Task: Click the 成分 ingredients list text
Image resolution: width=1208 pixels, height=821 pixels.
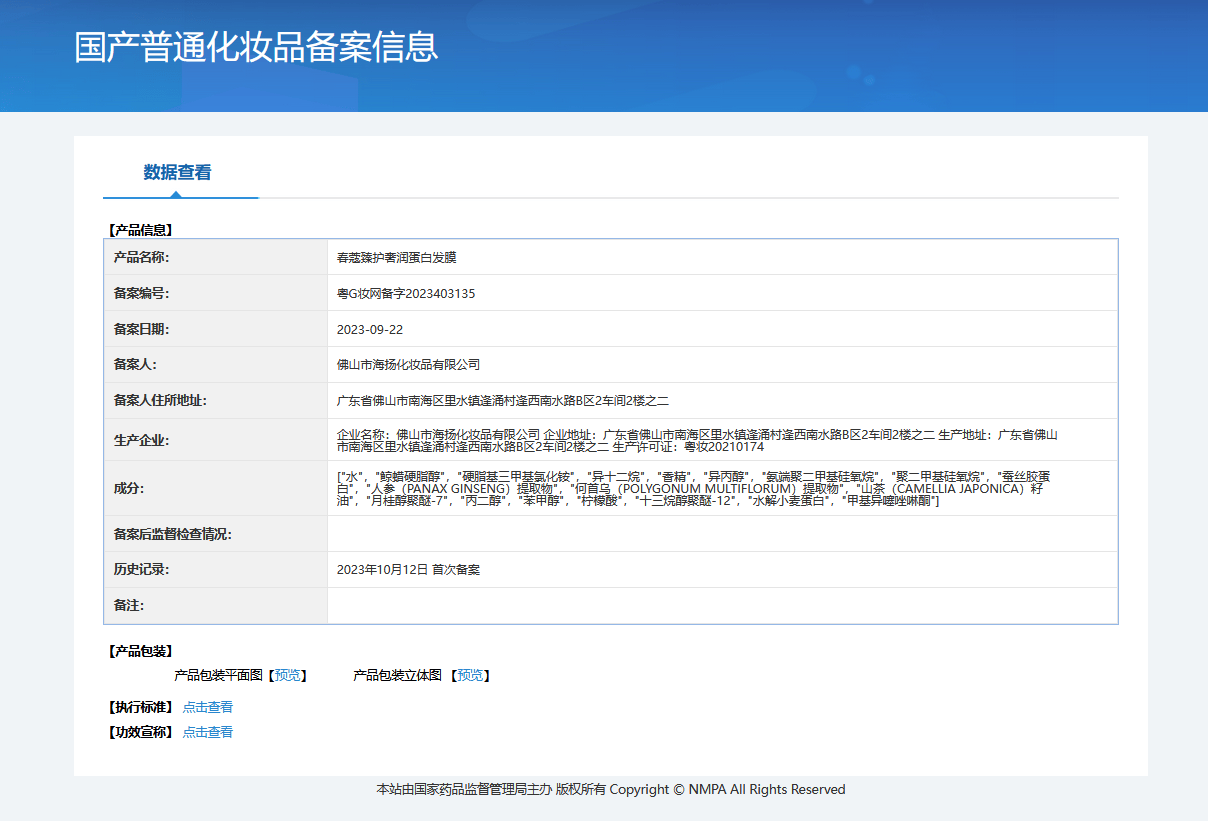Action: tap(694, 488)
